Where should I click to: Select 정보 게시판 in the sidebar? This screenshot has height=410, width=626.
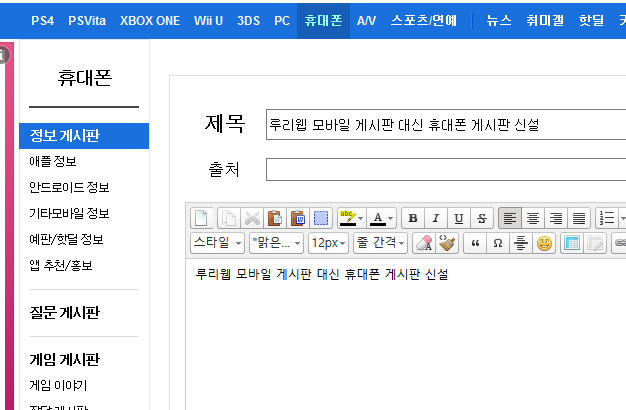[84, 136]
